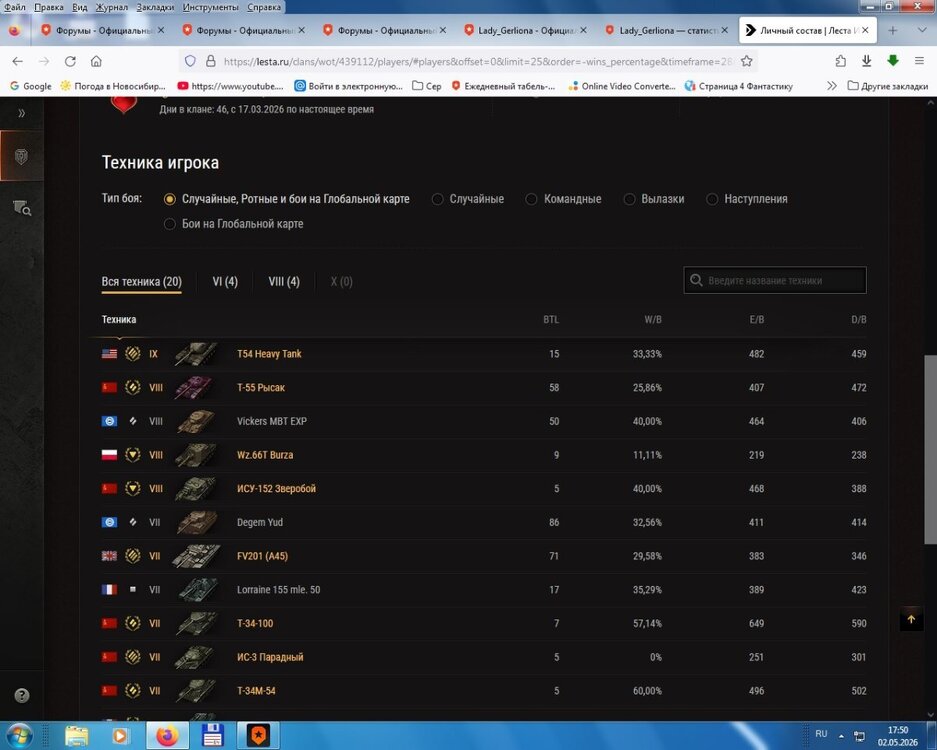The image size is (937, 750).
Task: Open a new browser tab
Action: [893, 30]
